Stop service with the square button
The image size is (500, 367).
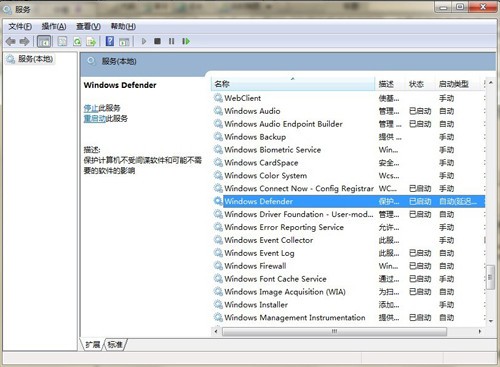157,41
